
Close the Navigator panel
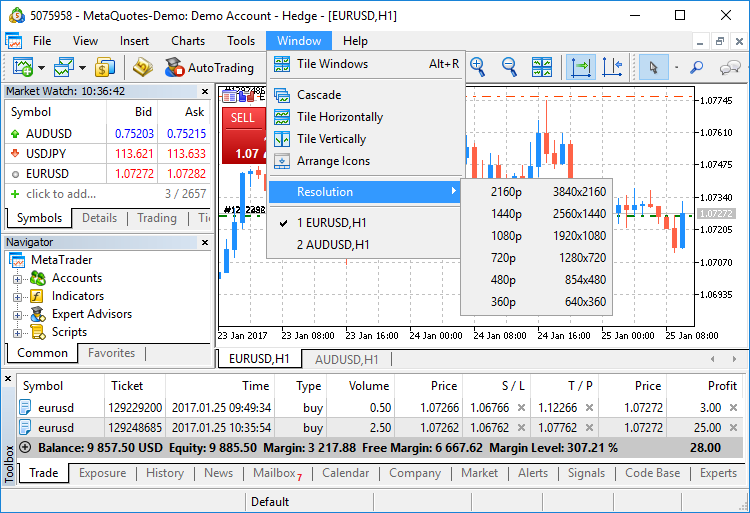click(206, 242)
